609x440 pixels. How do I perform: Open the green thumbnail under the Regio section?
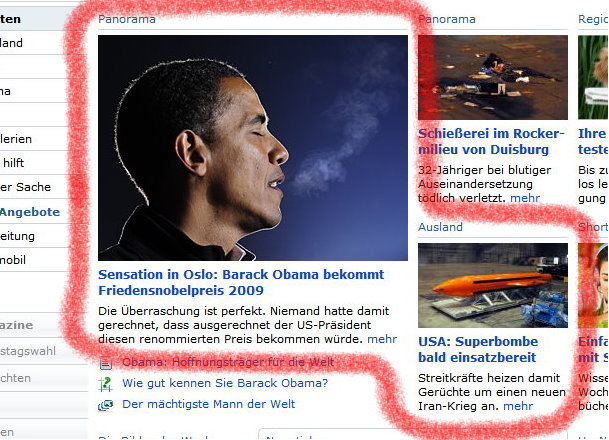(x=593, y=77)
